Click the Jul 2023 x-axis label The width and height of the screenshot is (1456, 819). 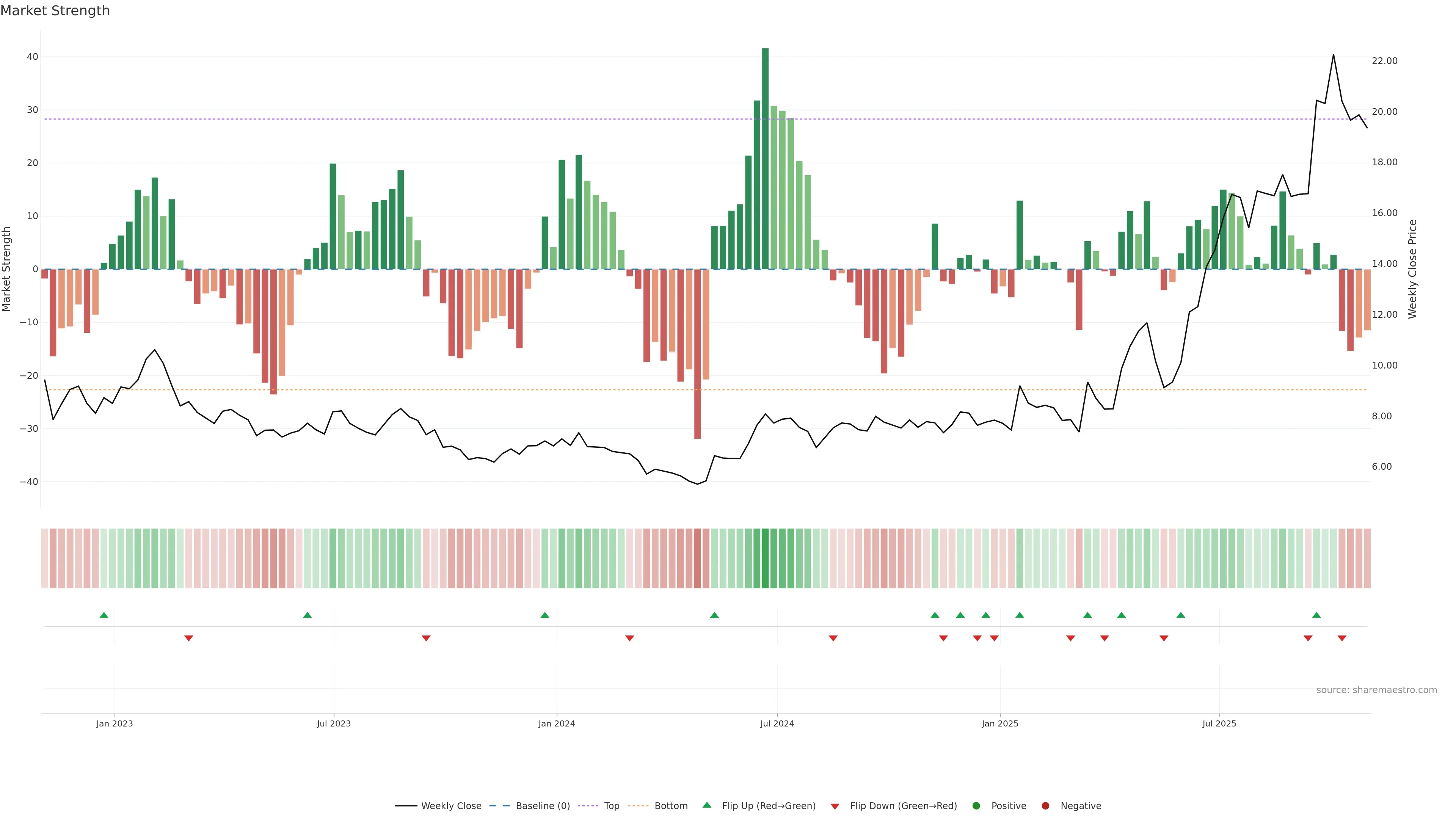coord(334,723)
